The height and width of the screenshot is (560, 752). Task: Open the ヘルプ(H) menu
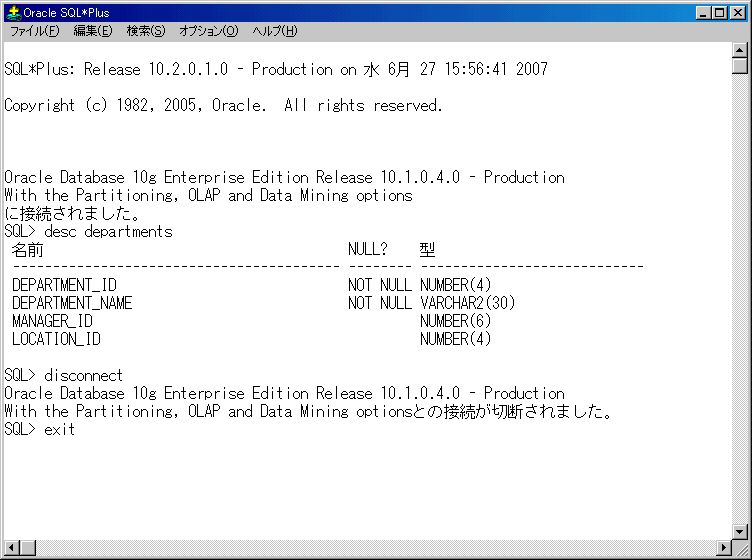275,31
